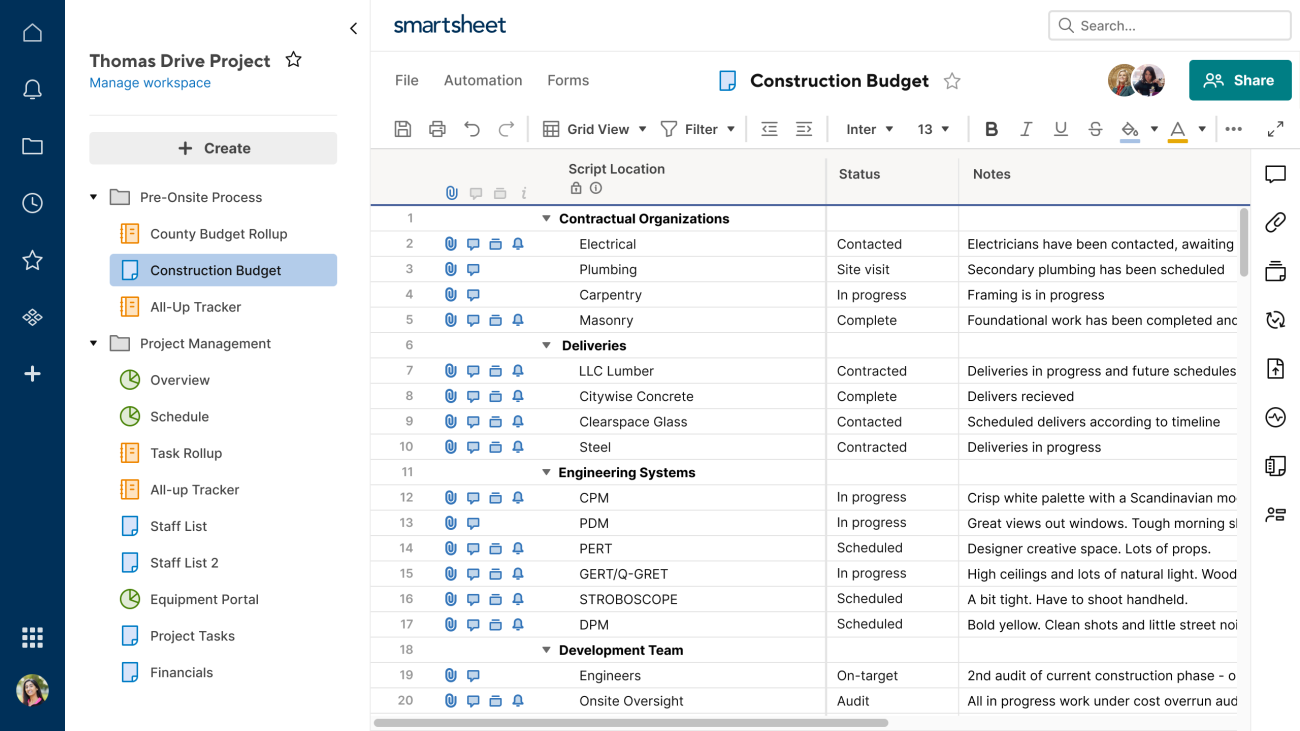Open the Forms menu
The height and width of the screenshot is (731, 1300).
pyautogui.click(x=567, y=80)
